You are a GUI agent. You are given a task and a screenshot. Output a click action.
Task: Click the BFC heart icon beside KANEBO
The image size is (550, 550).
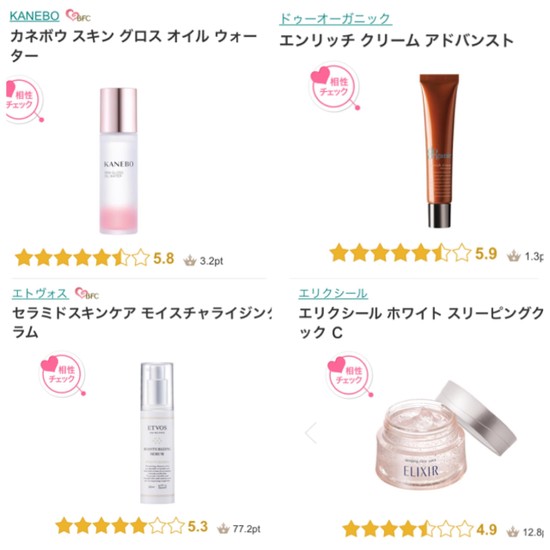(x=78, y=16)
